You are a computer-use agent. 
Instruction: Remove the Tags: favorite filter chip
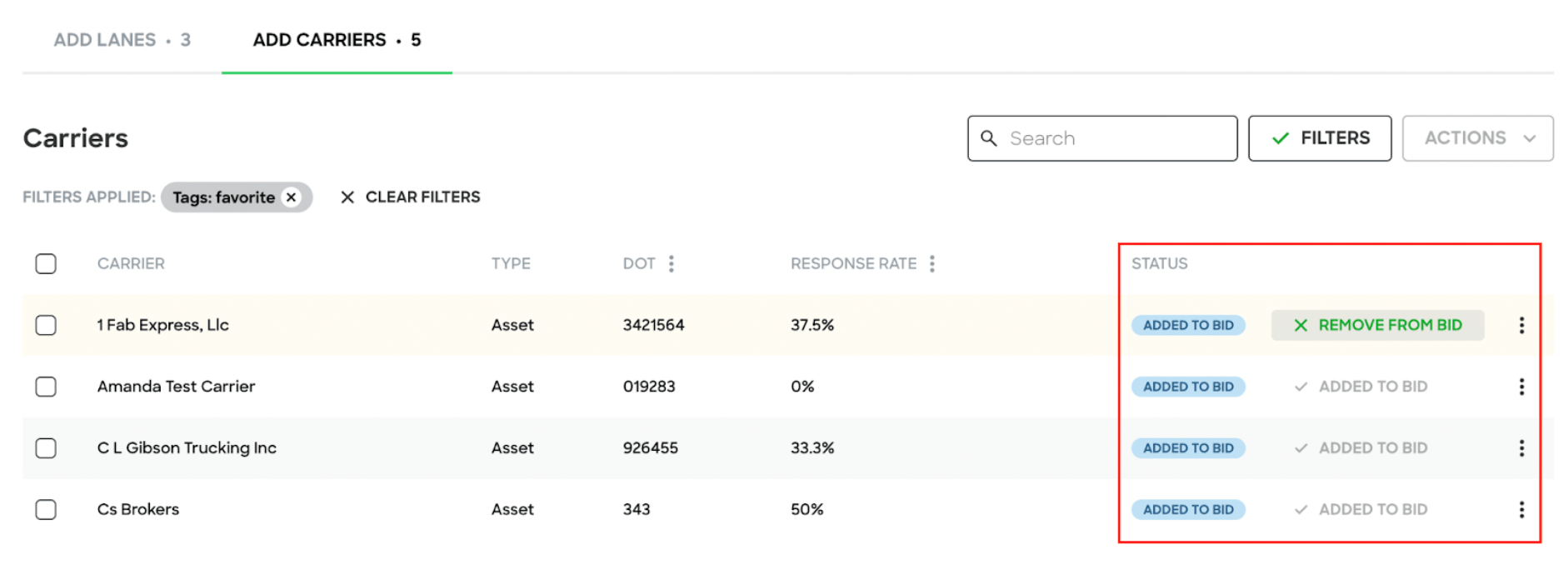tap(291, 197)
